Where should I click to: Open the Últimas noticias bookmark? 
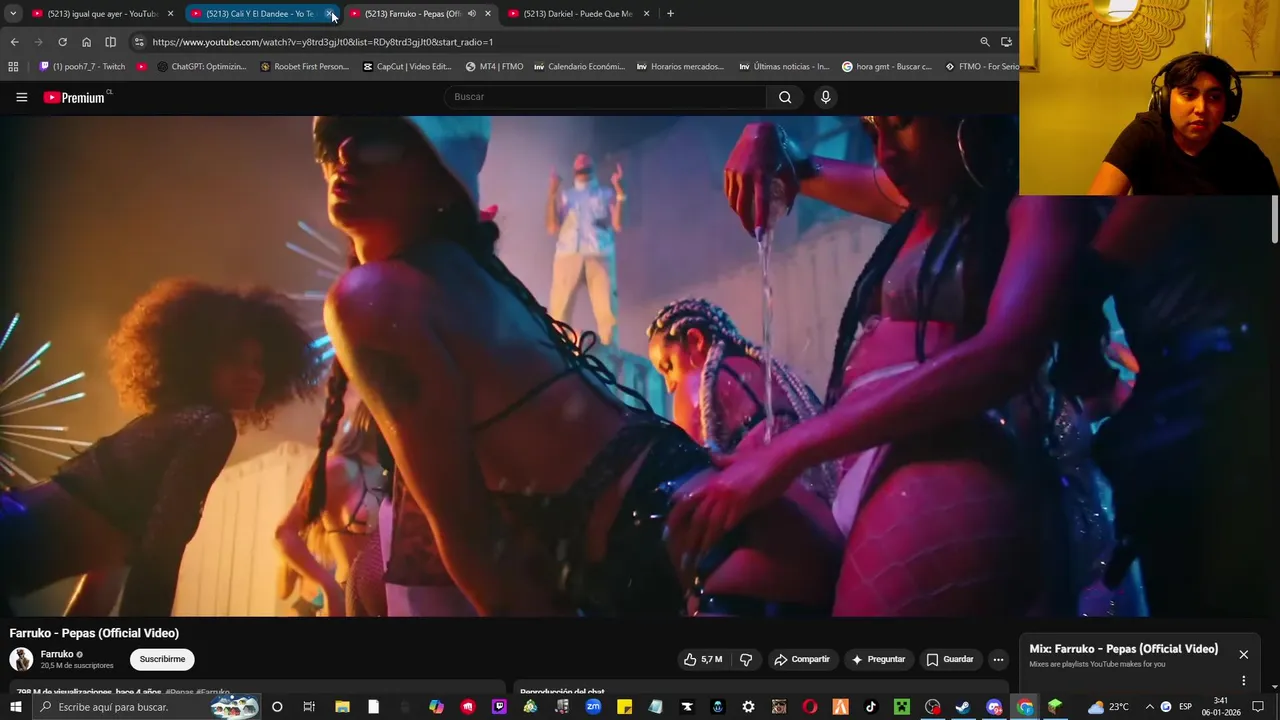[784, 67]
